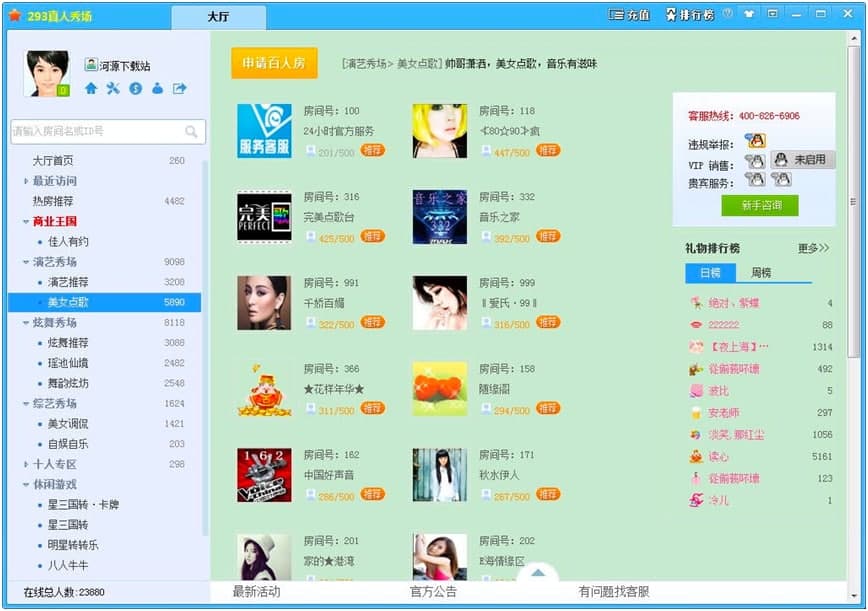Open room 118 yellow-hair thumbnail
The height and width of the screenshot is (611, 868).
440,131
